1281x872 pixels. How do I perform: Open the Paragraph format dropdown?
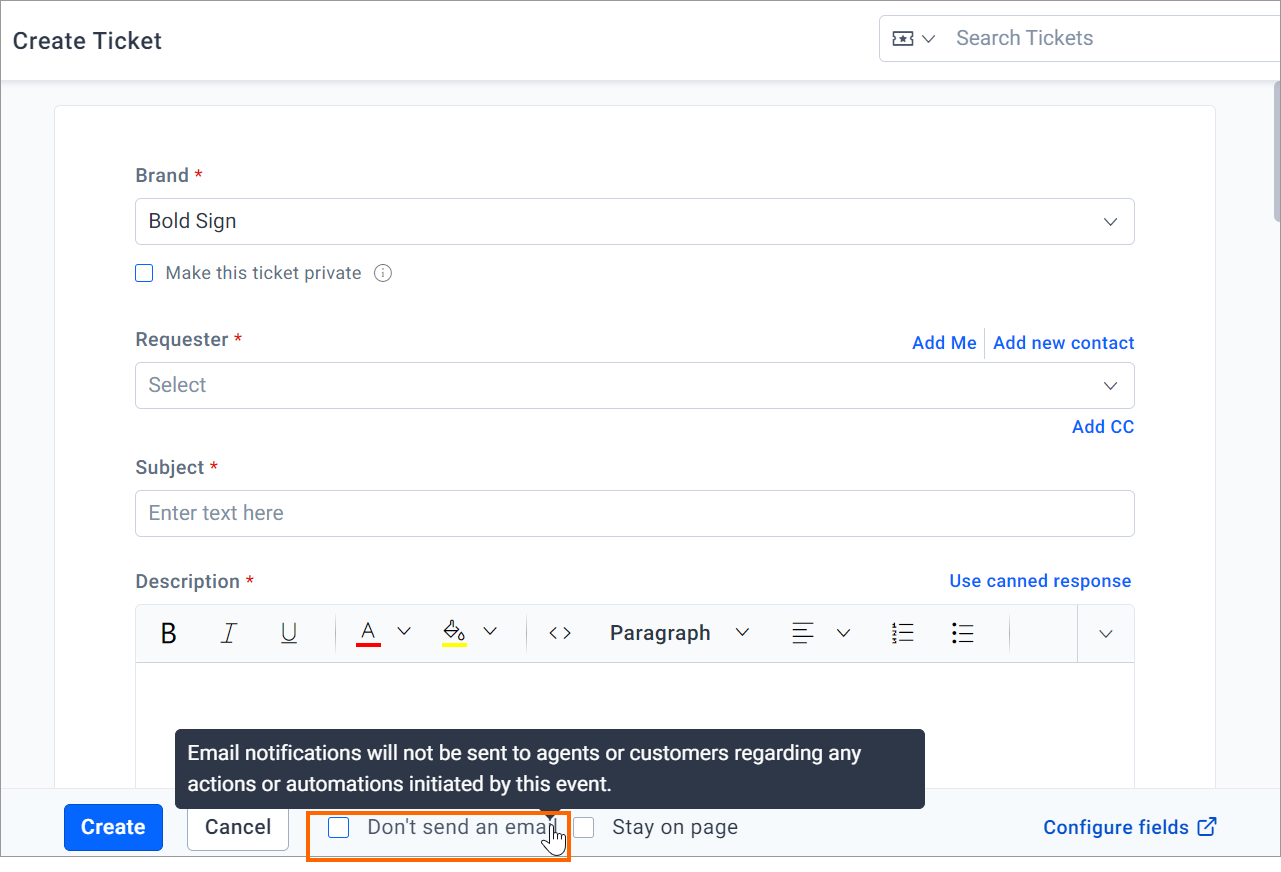[x=680, y=633]
